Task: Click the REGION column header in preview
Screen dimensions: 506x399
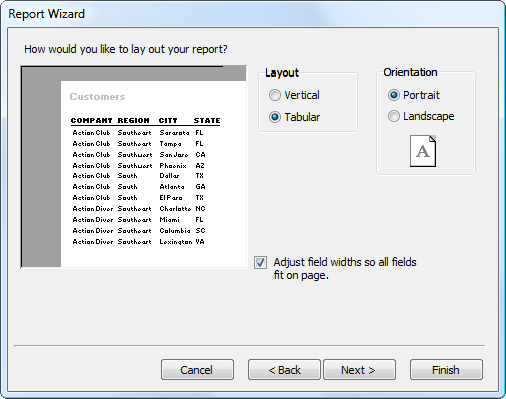Action: coord(133,120)
